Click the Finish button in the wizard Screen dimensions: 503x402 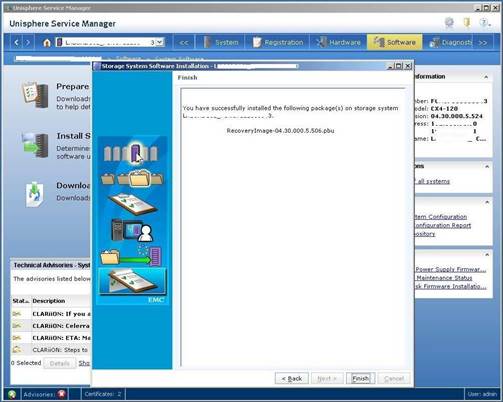(x=361, y=378)
